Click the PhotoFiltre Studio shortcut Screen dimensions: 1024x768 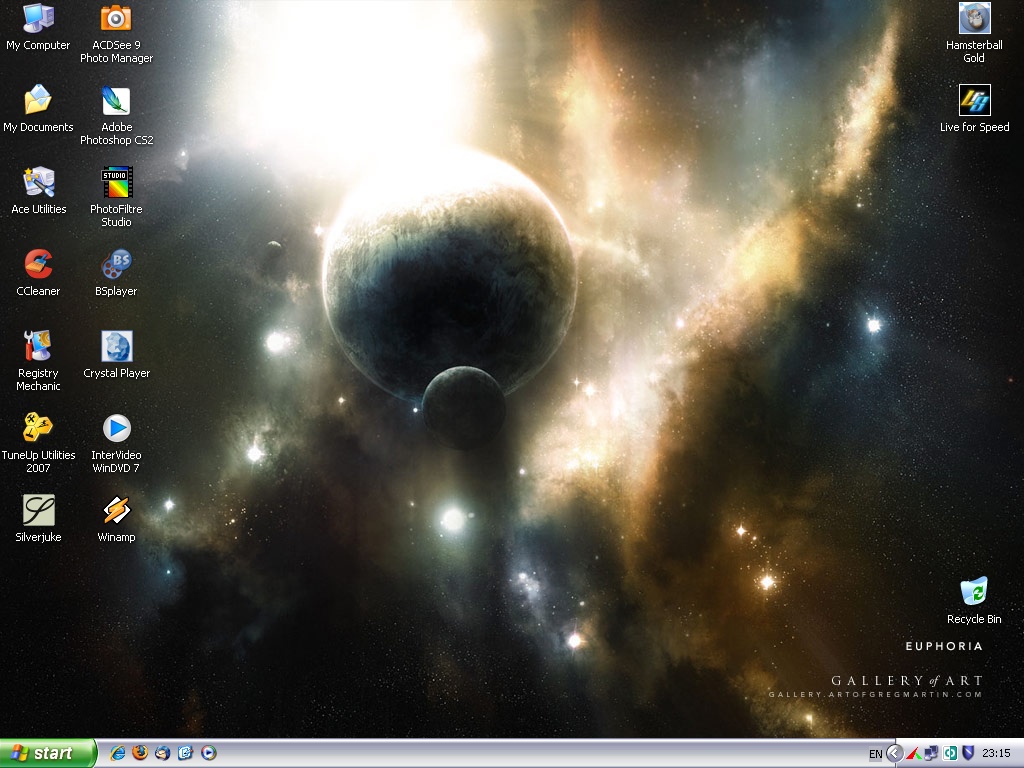point(116,182)
